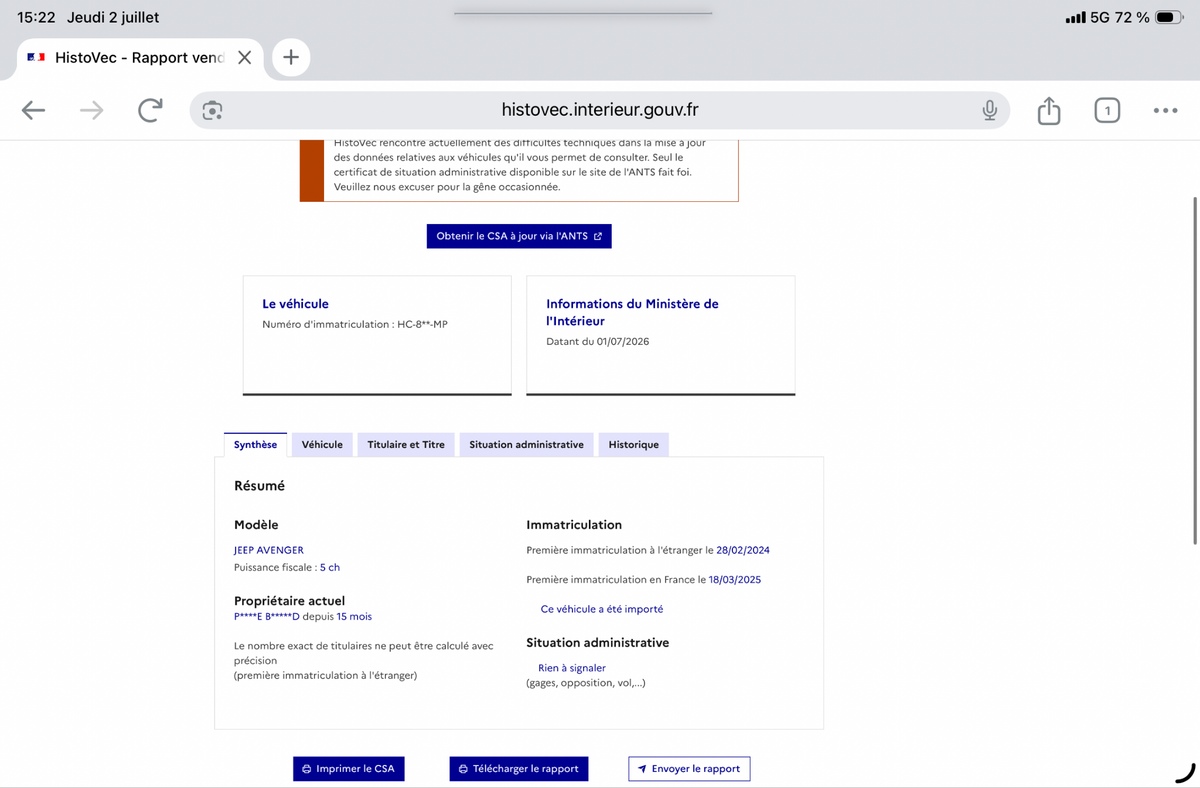Click Envoyer le rapport button

tap(689, 769)
